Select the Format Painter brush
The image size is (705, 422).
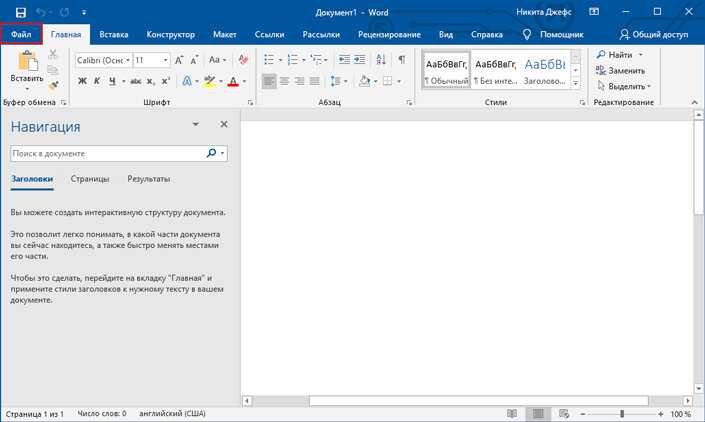[54, 85]
